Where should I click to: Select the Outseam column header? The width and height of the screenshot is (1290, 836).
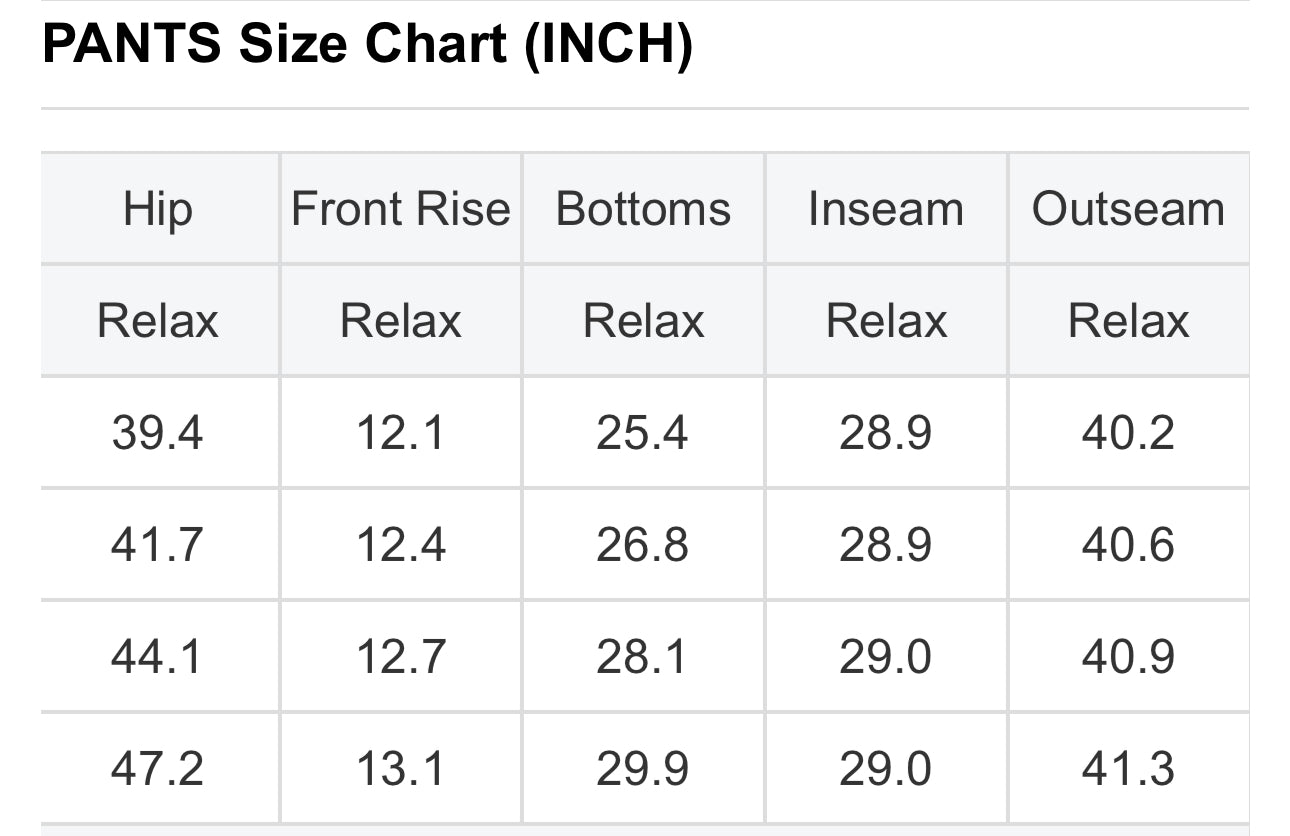pos(1128,210)
